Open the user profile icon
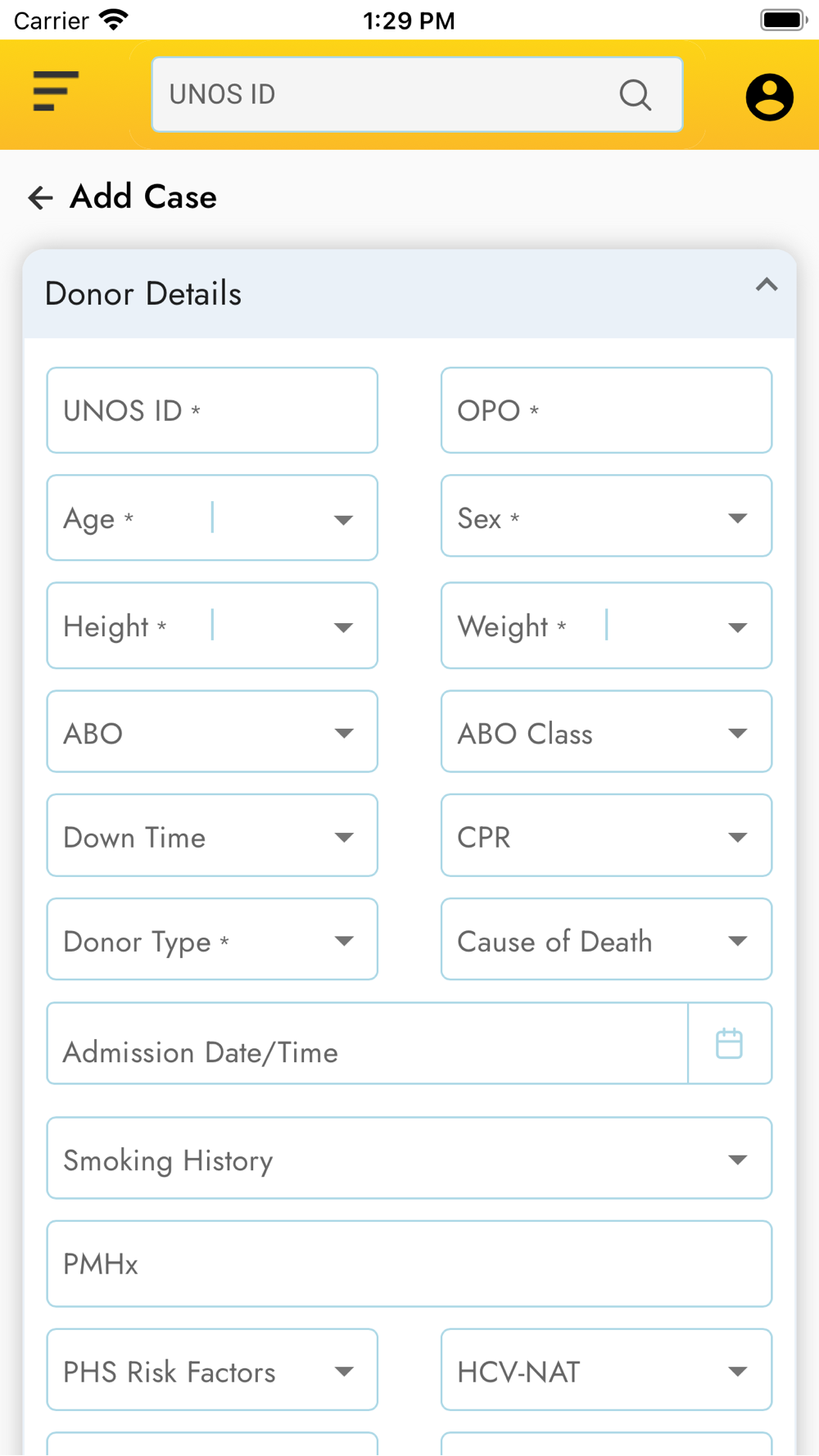This screenshot has height=1456, width=819. pos(770,97)
